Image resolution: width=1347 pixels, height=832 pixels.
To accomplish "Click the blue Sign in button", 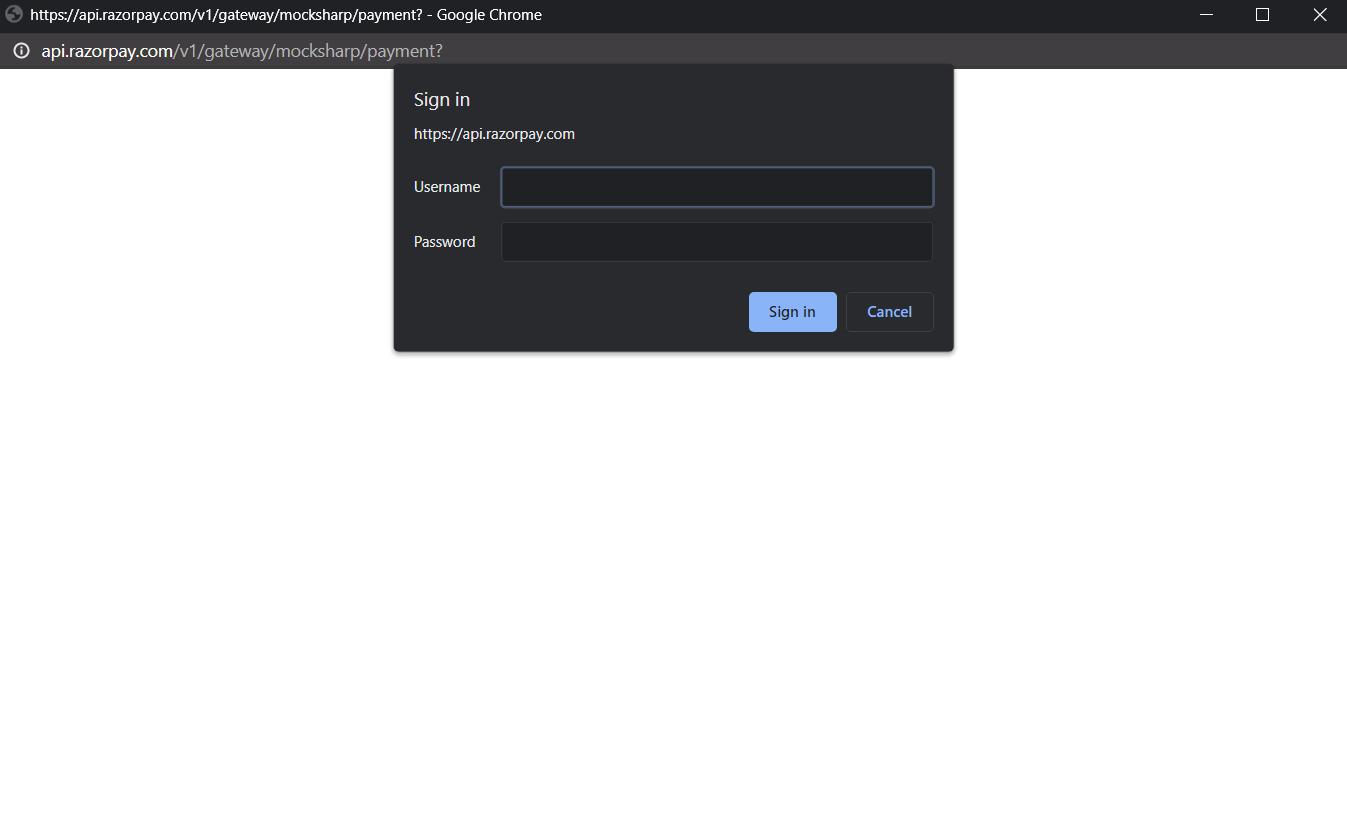I will pyautogui.click(x=792, y=312).
